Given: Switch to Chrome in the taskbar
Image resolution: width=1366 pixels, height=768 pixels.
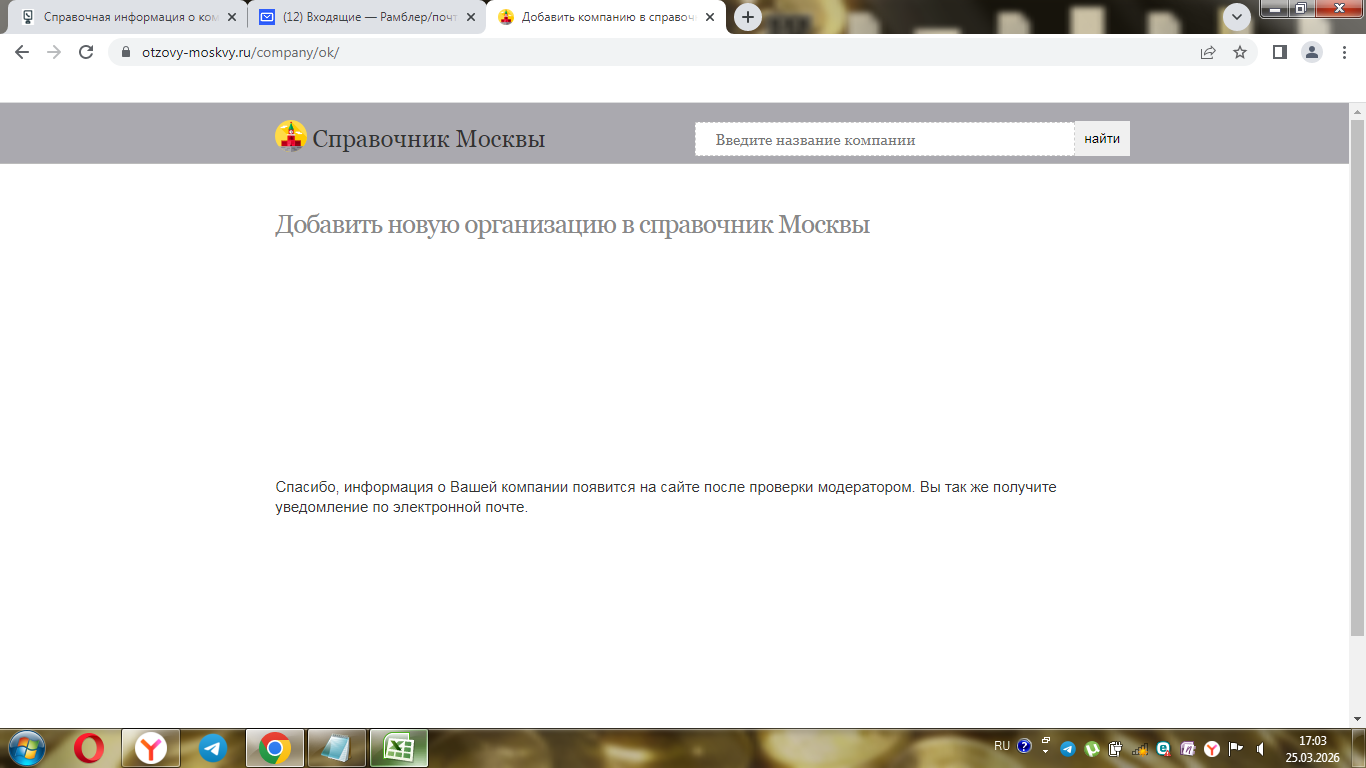Looking at the screenshot, I should click(275, 748).
